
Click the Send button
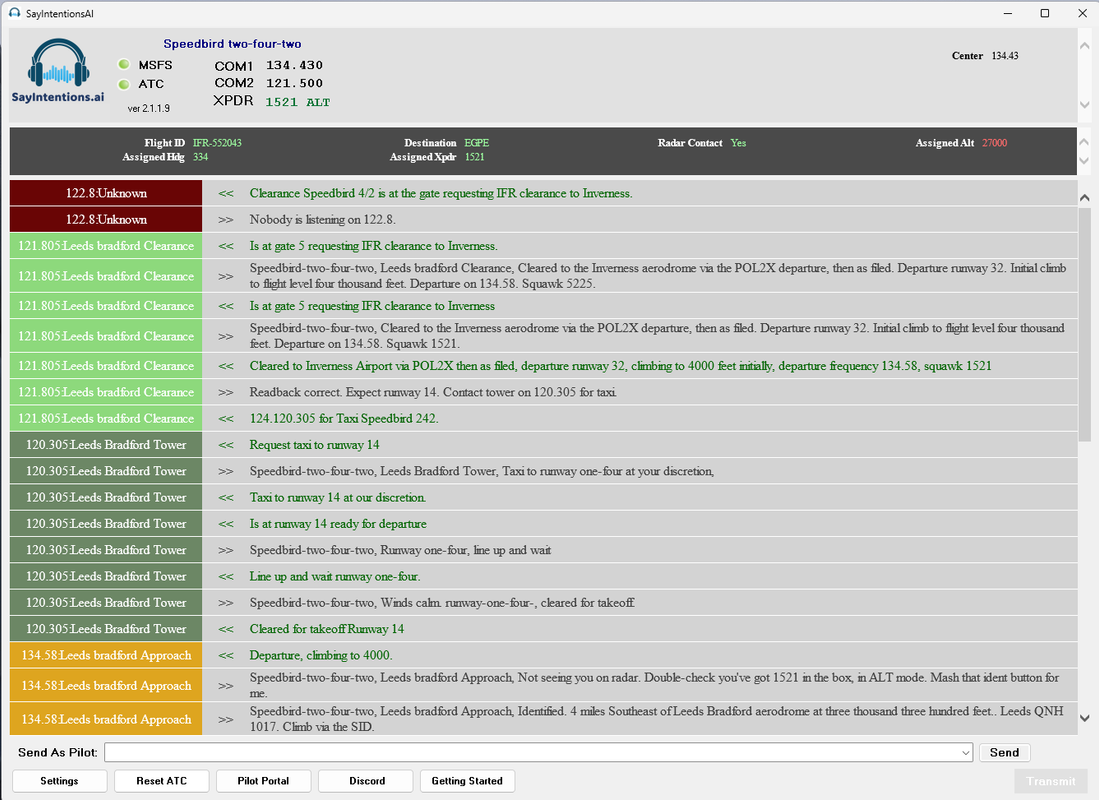click(1004, 752)
